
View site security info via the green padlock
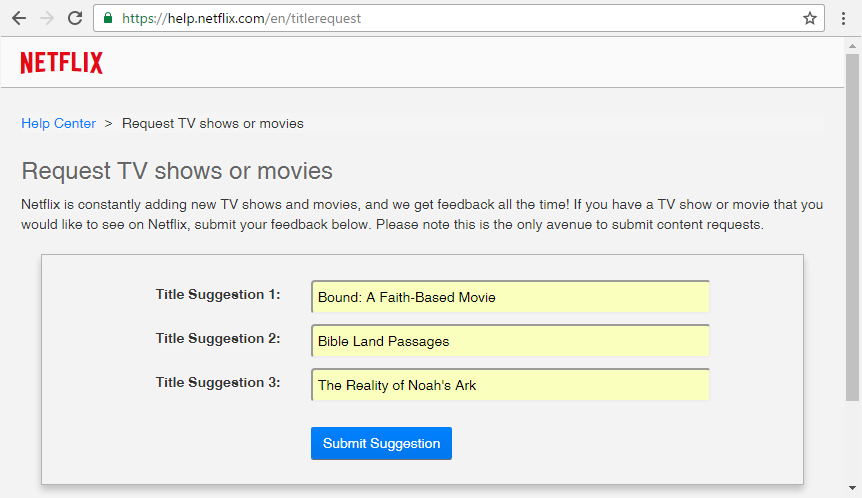coord(108,18)
